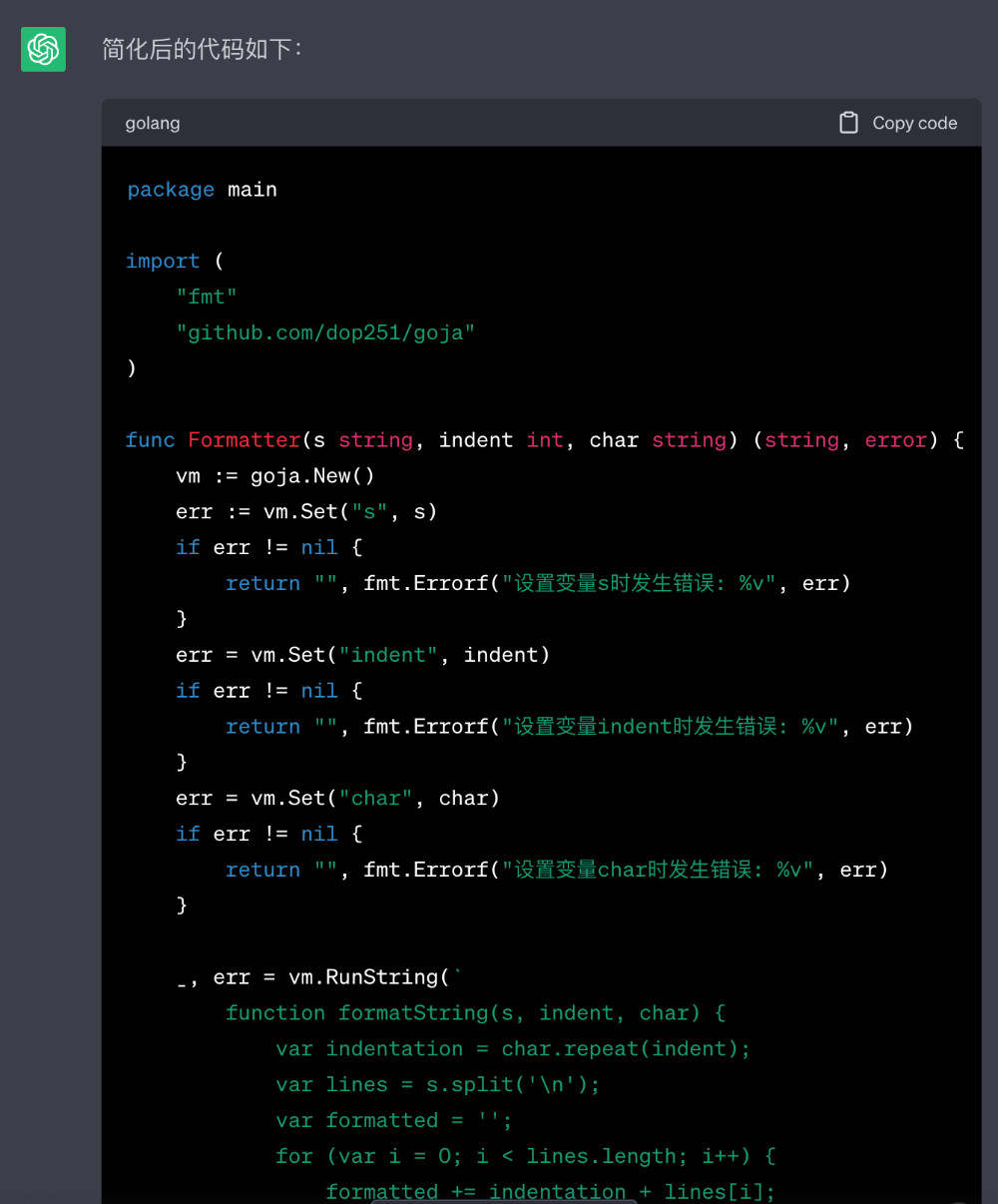Click the "for (var i = 0; ..." loop line
998x1204 pixels.
point(526,1157)
